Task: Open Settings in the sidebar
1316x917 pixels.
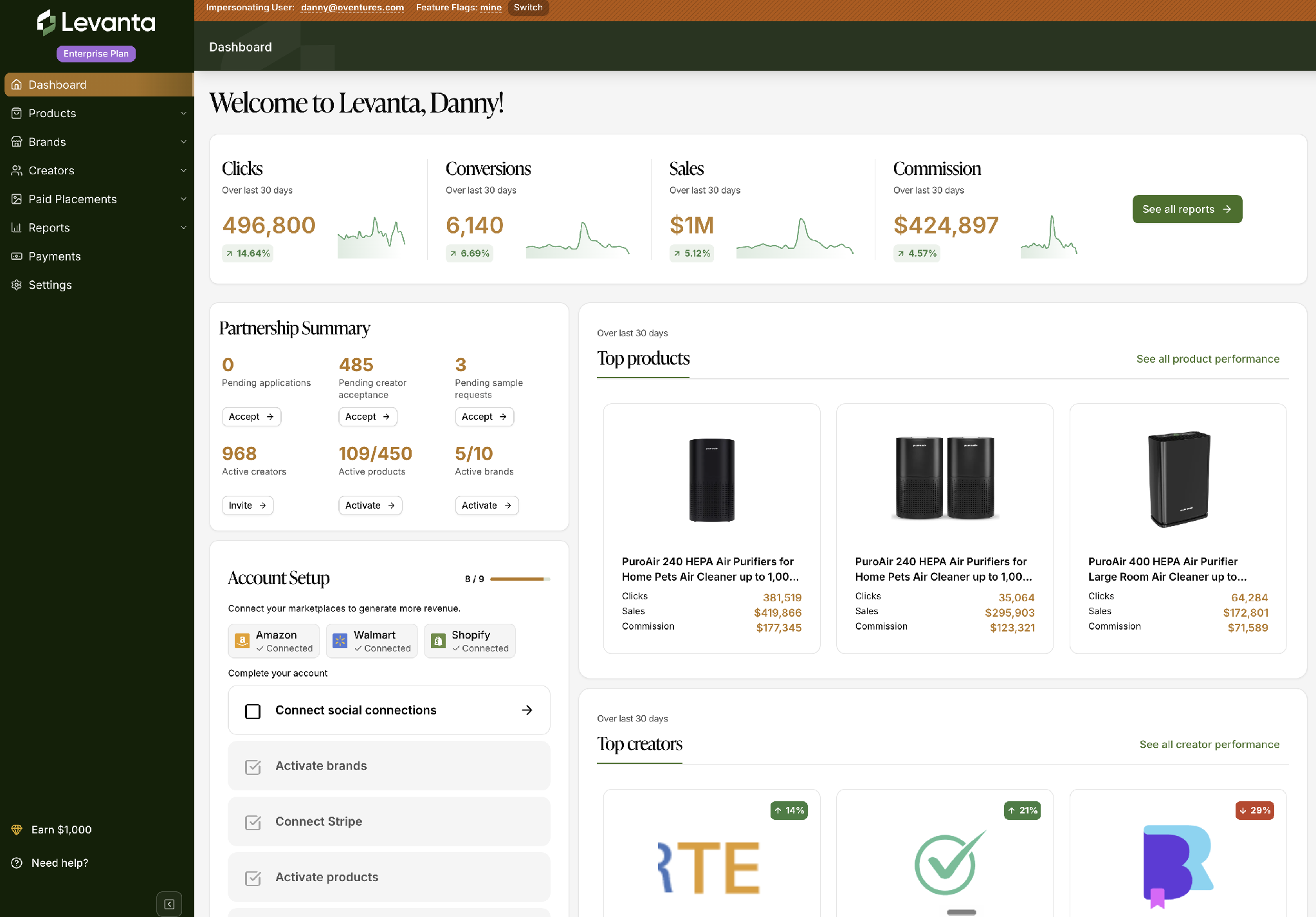Action: (97, 285)
